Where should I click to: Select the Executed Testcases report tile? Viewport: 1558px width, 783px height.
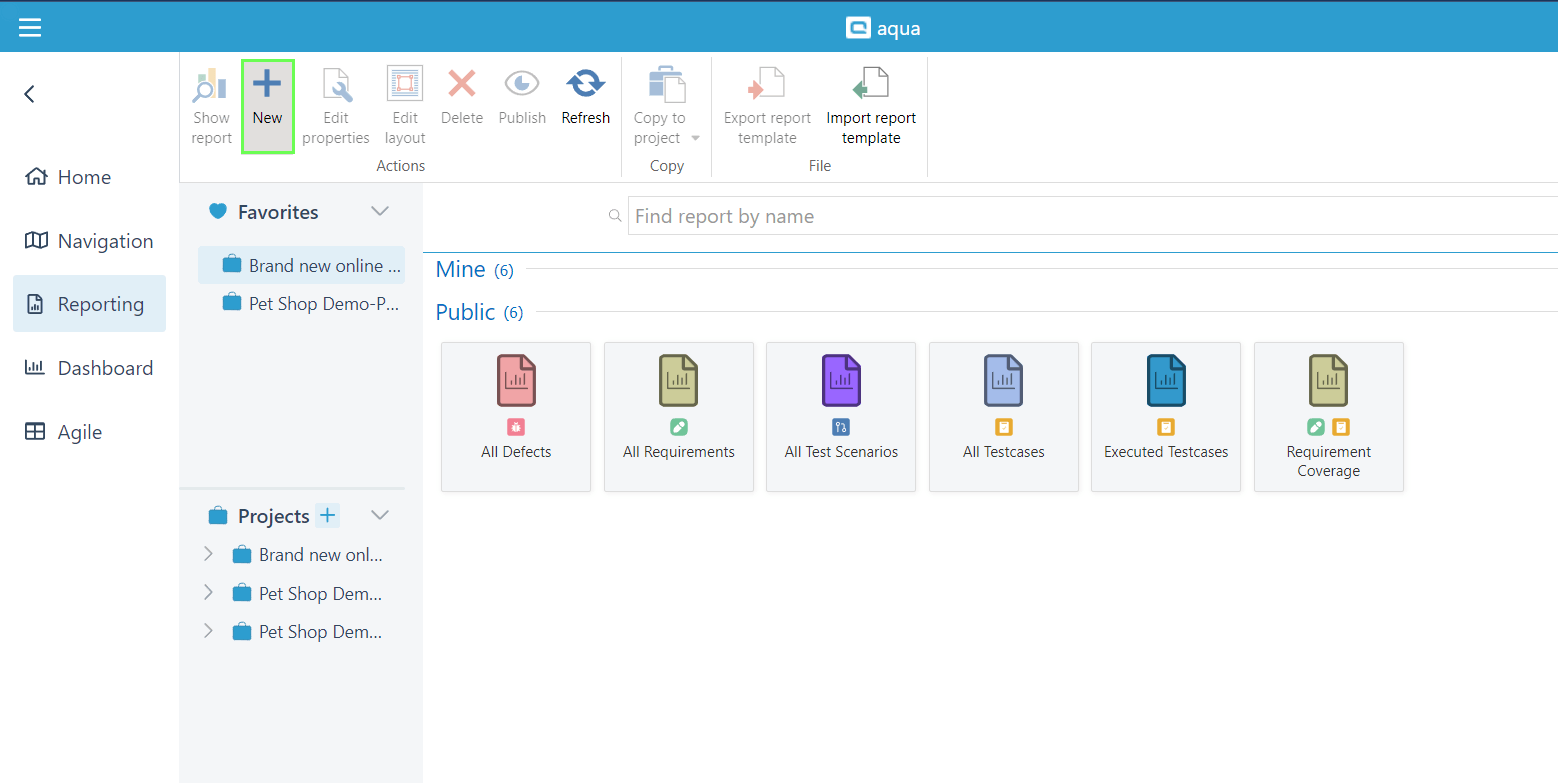tap(1166, 417)
